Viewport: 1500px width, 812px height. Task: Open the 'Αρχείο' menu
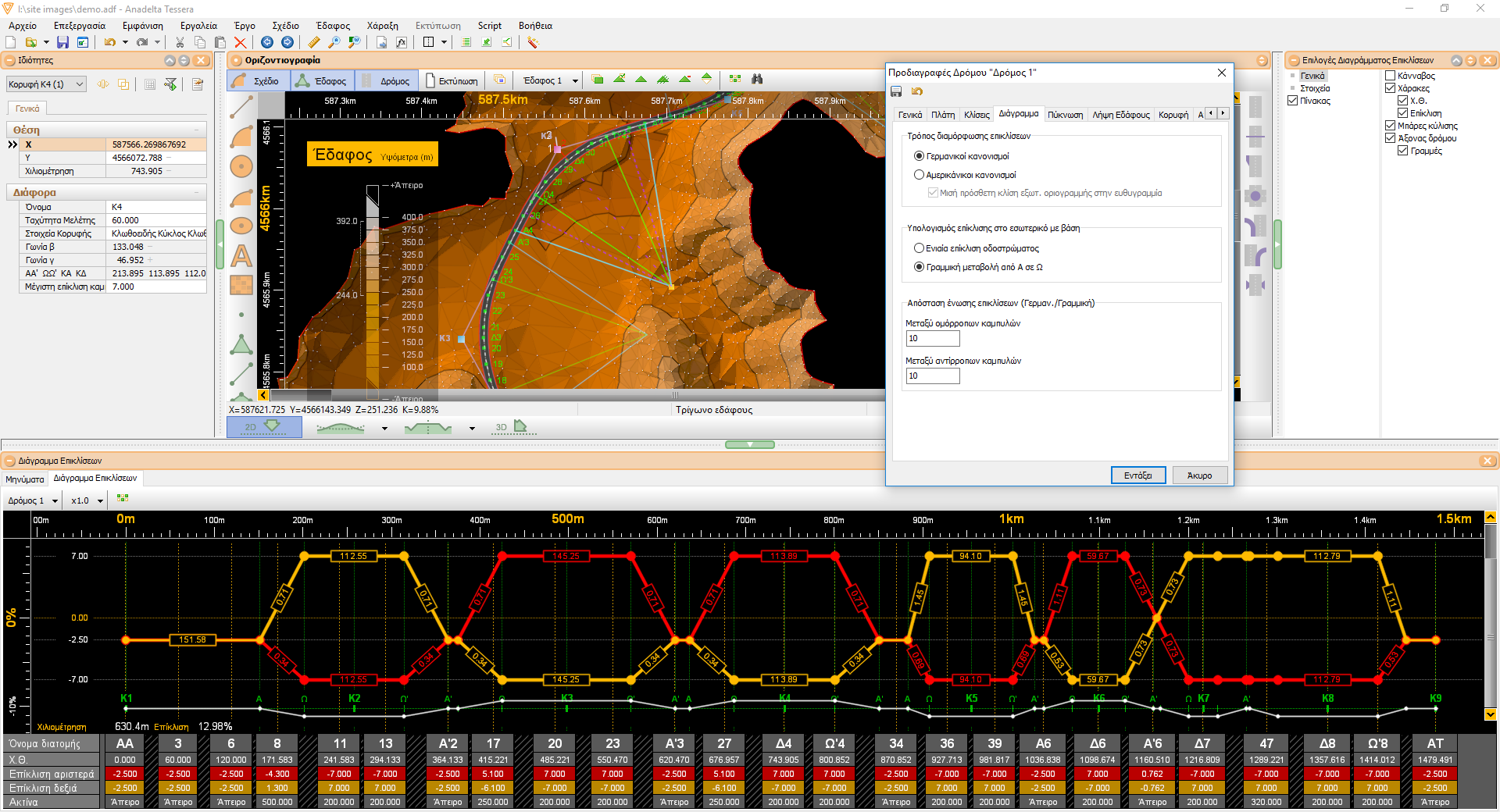[23, 26]
